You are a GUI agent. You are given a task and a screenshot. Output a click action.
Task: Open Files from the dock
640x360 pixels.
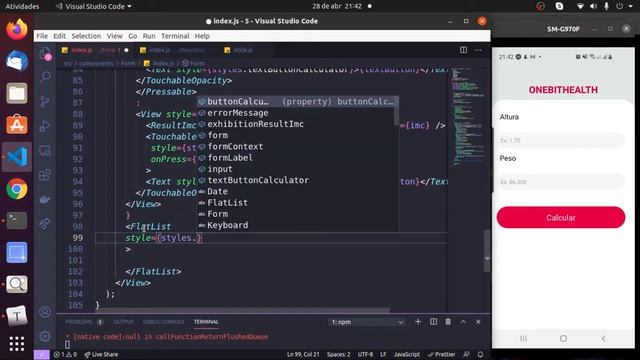tap(17, 93)
